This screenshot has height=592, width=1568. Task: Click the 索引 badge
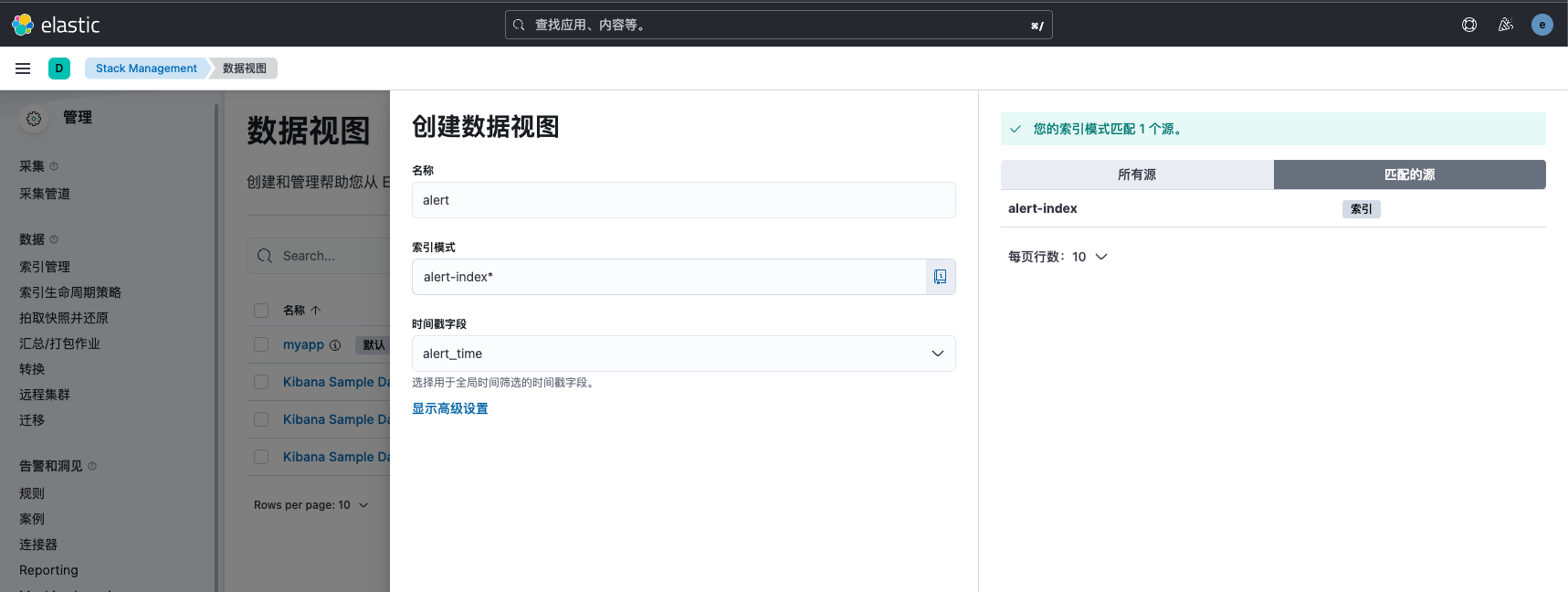coord(1362,209)
